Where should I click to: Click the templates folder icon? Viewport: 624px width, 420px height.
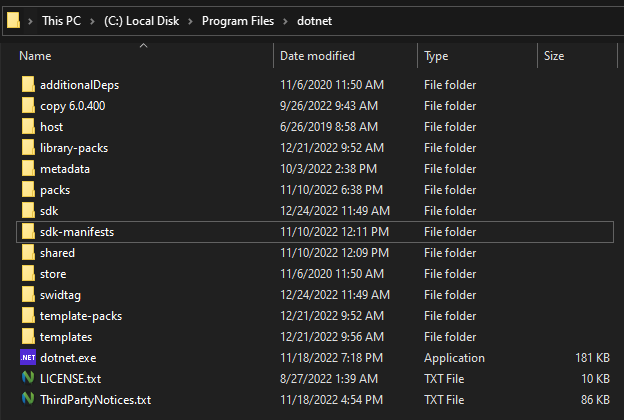coord(28,337)
